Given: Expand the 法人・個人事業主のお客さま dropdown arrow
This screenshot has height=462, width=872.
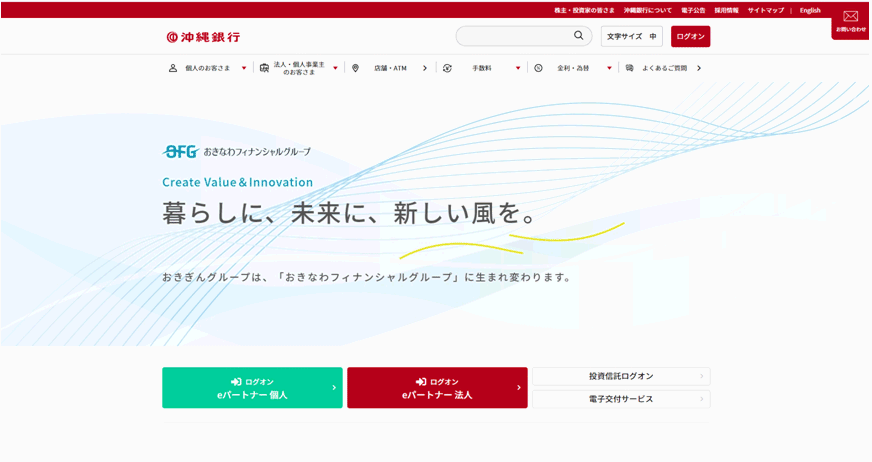Looking at the screenshot, I should pos(335,68).
